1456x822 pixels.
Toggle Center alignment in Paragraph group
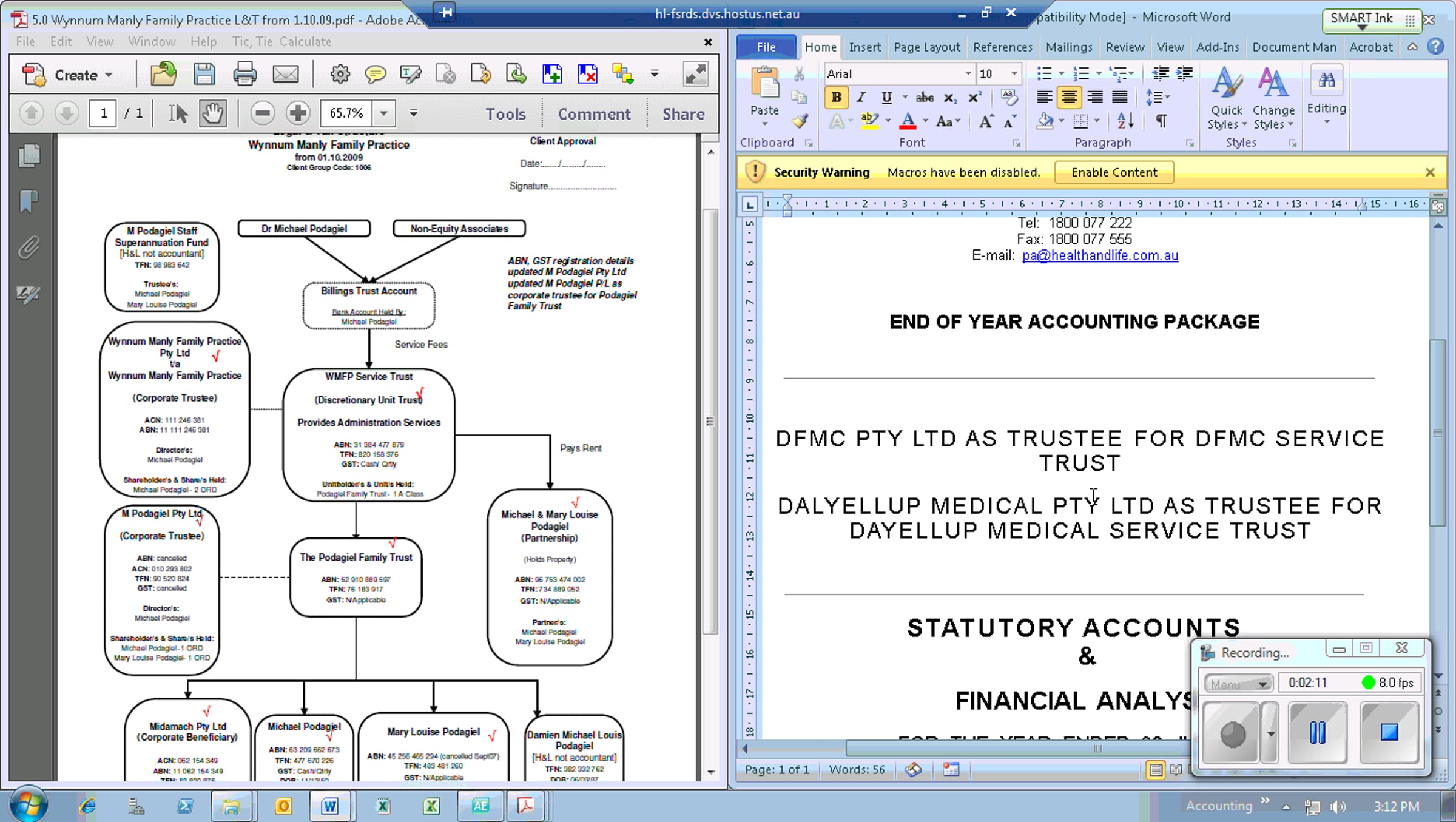point(1069,97)
